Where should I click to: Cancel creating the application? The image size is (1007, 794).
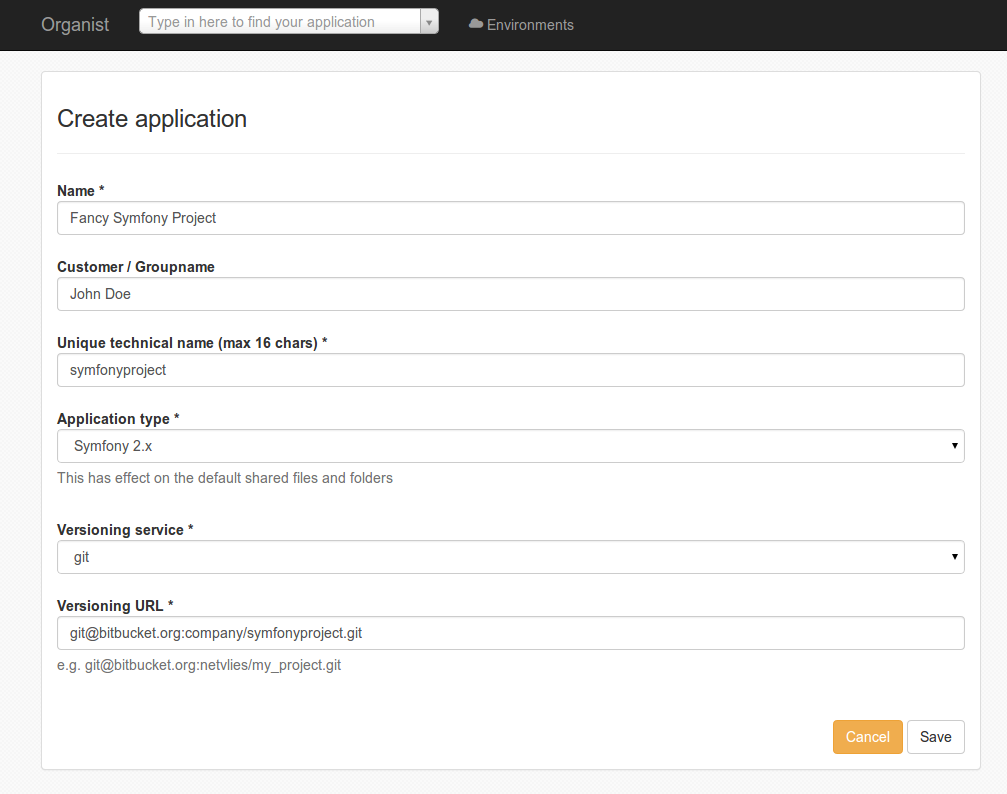tap(868, 737)
